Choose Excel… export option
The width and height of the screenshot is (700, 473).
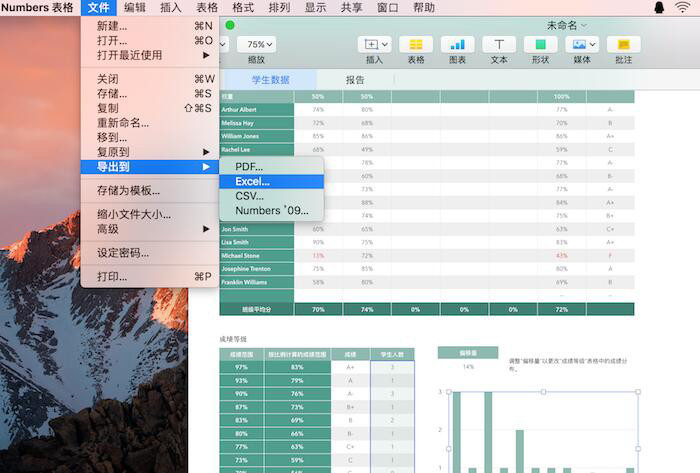tap(271, 182)
